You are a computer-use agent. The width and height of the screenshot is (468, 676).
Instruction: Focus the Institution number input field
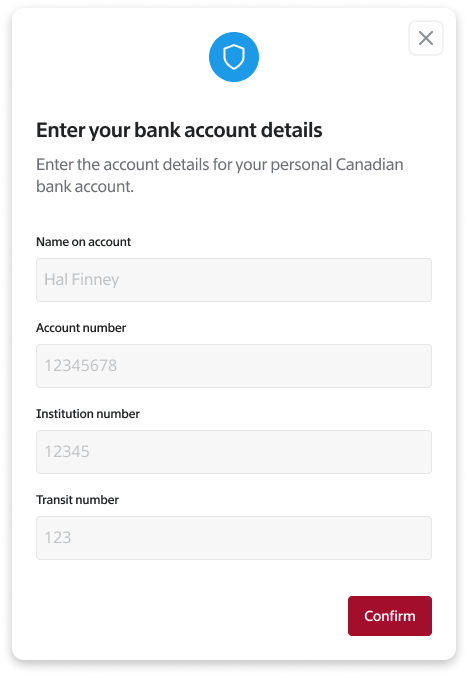pyautogui.click(x=234, y=452)
